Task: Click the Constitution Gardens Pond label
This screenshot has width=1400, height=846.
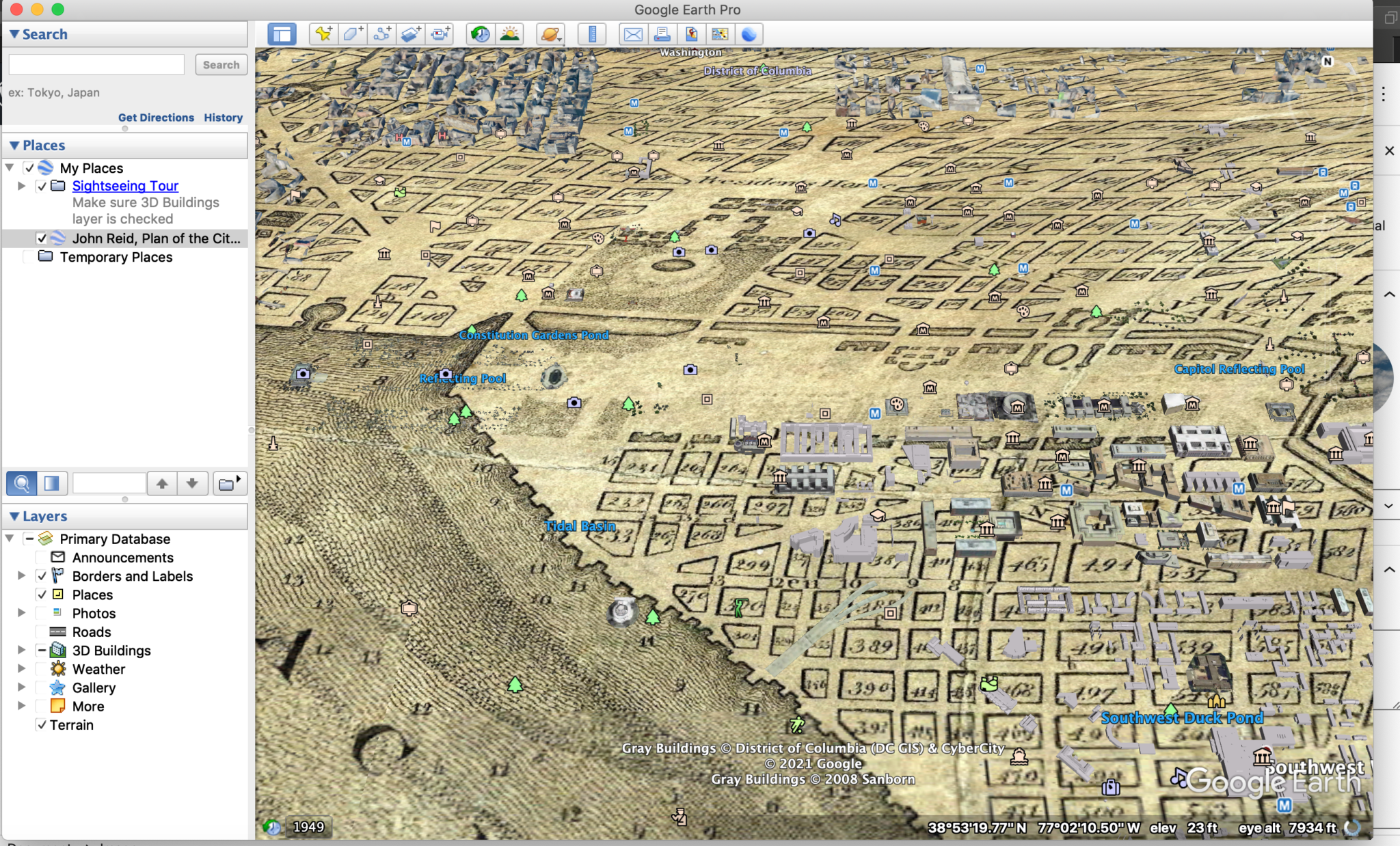Action: pyautogui.click(x=534, y=335)
